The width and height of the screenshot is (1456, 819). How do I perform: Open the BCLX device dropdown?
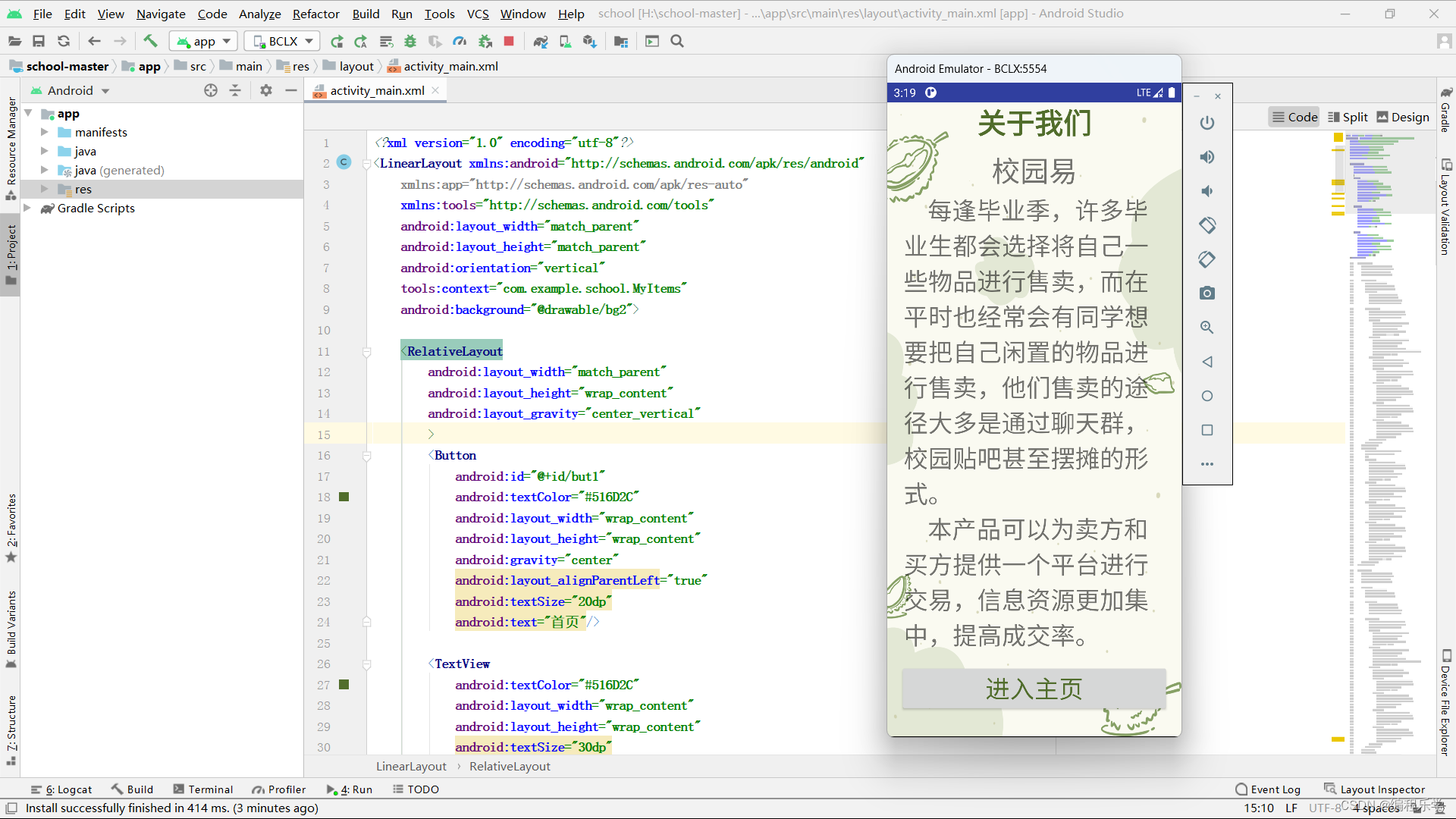pyautogui.click(x=282, y=41)
